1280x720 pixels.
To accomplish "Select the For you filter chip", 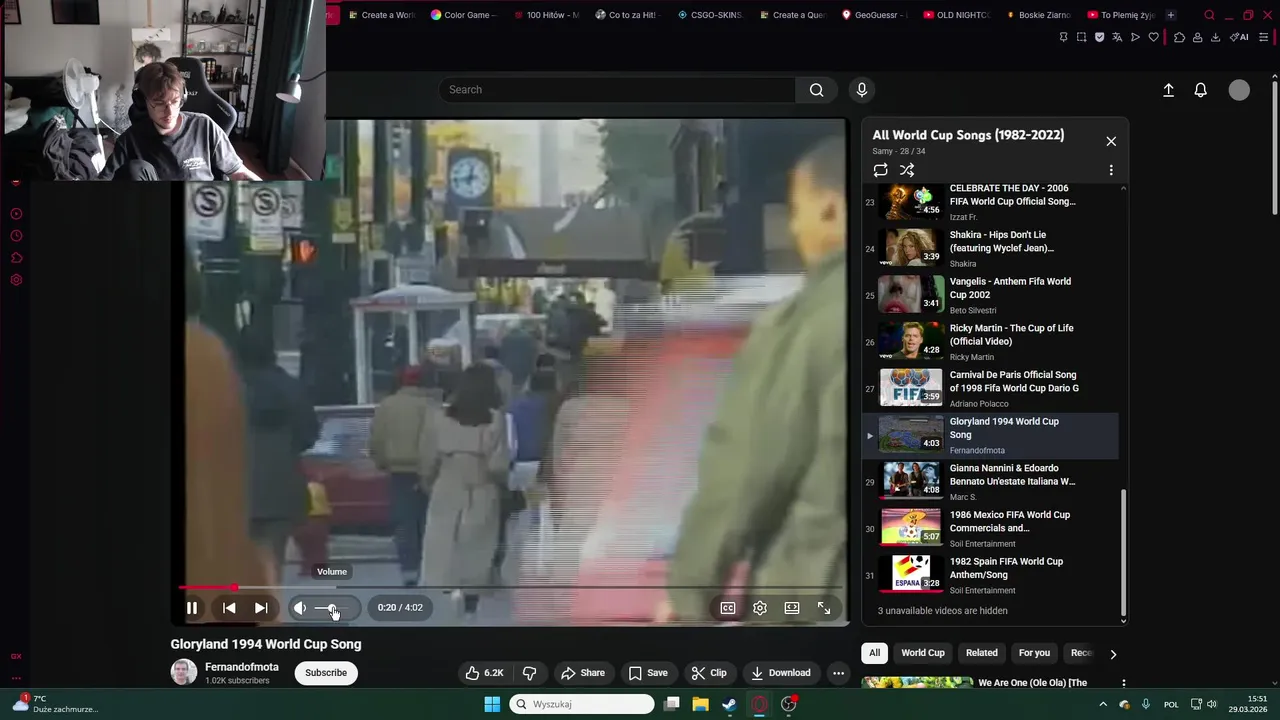I will [1034, 653].
